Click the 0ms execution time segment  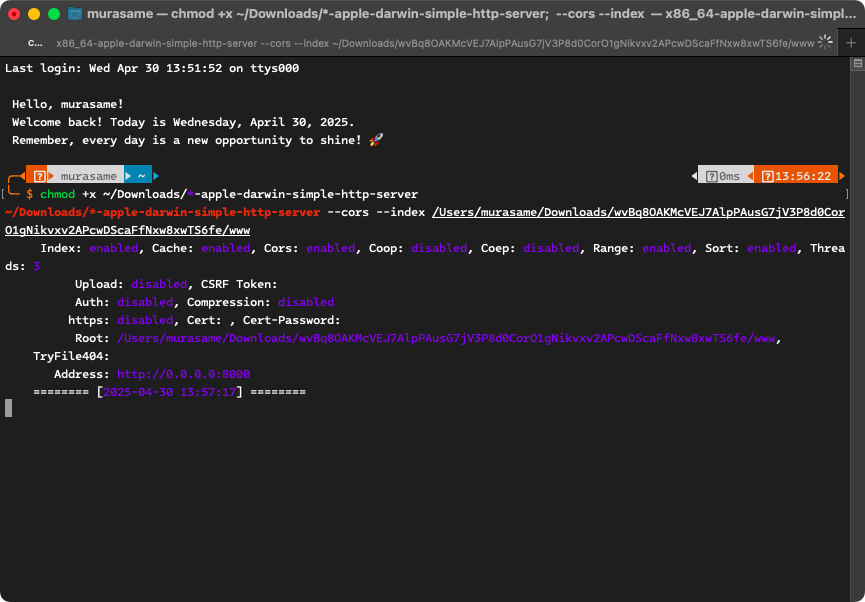(722, 176)
